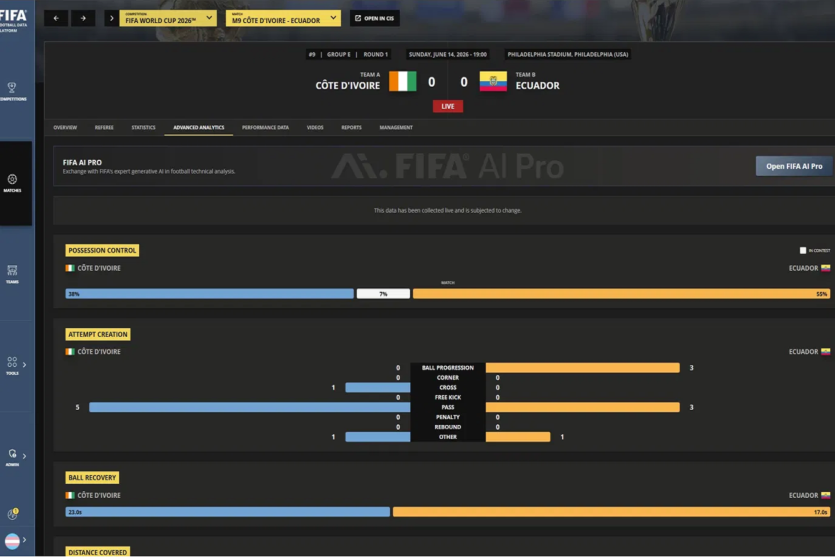Click Ecuador's orange Pass attempt bar
Screen dimensions: 835x557
[x=583, y=407]
